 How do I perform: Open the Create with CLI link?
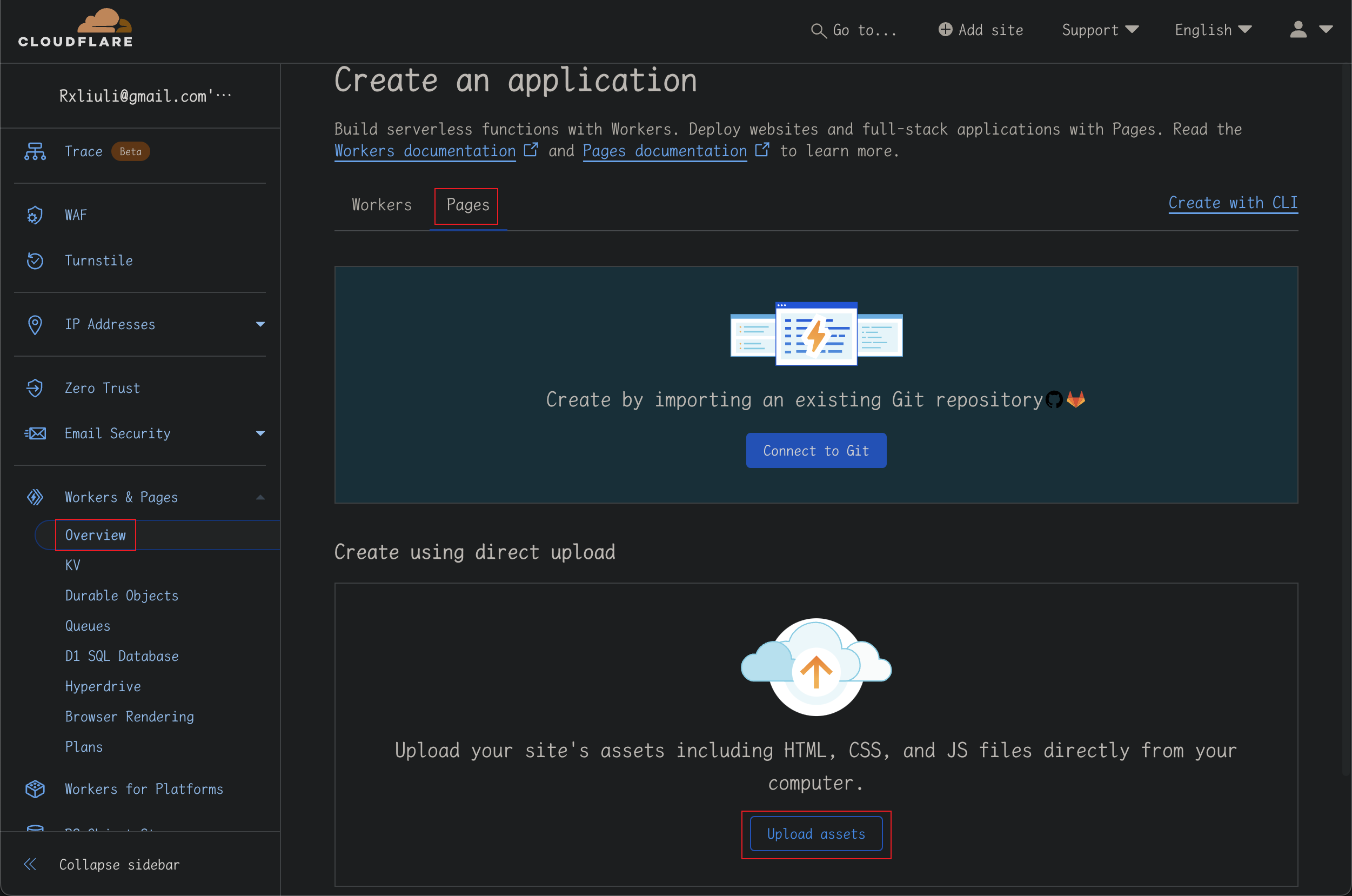(x=1233, y=203)
